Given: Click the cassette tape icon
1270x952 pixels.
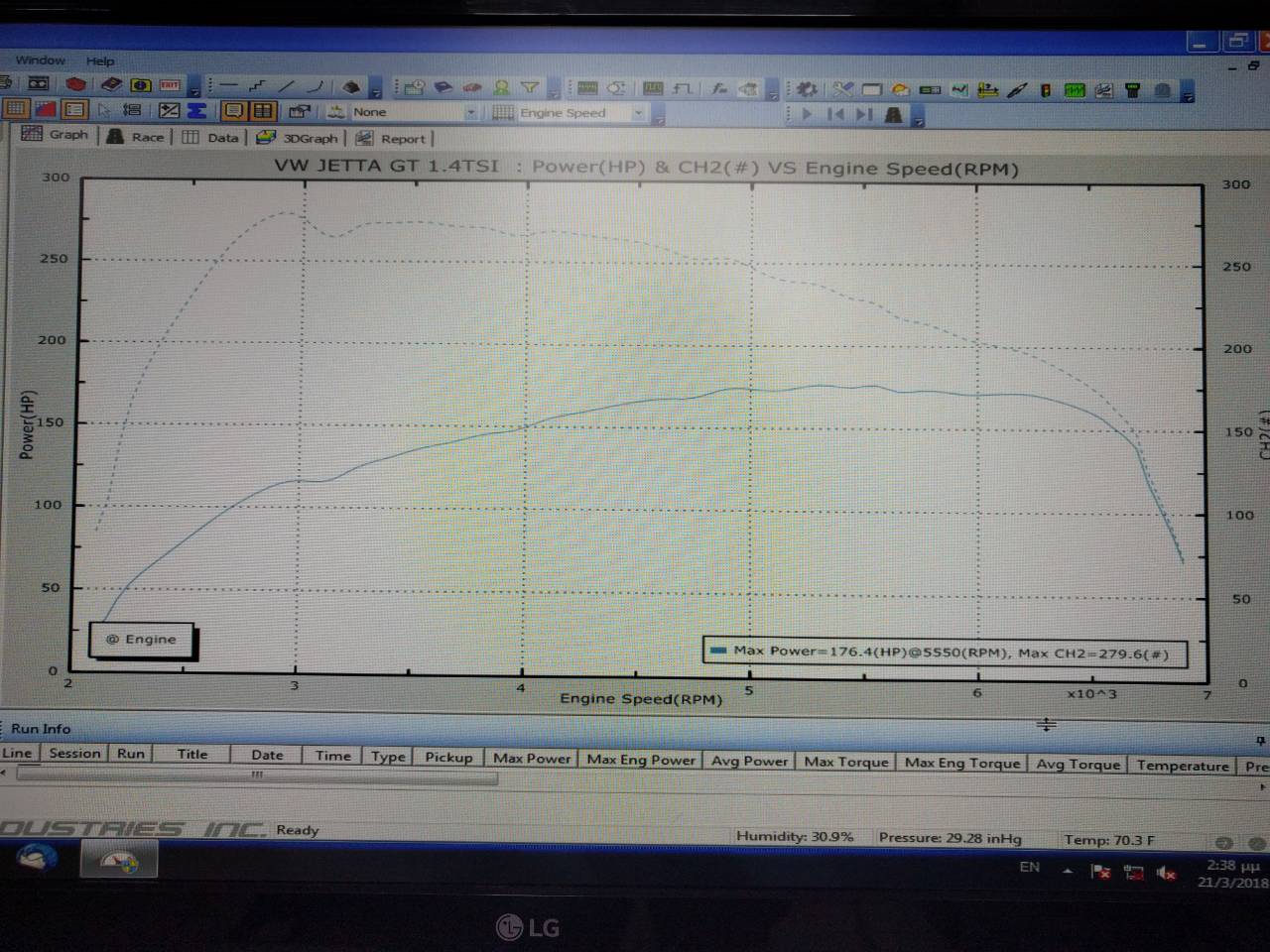Looking at the screenshot, I should 38,84.
